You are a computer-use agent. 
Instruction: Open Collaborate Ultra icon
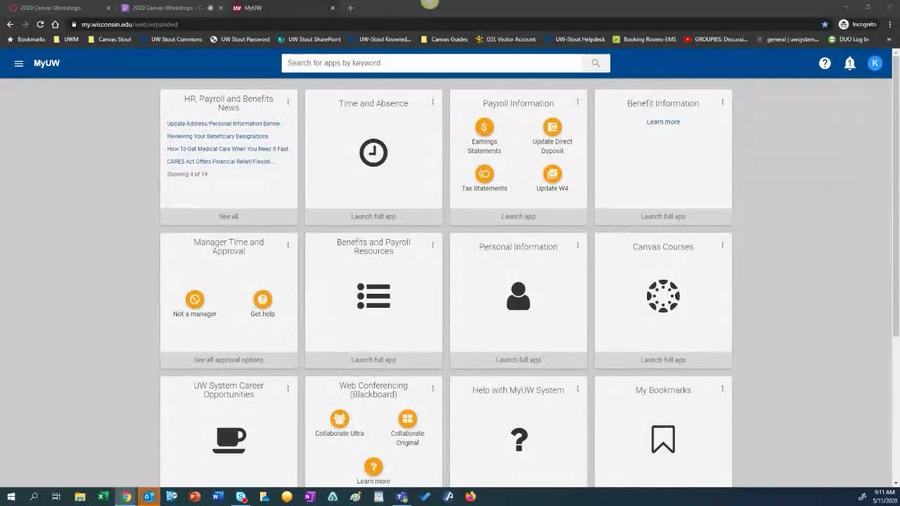[339, 418]
